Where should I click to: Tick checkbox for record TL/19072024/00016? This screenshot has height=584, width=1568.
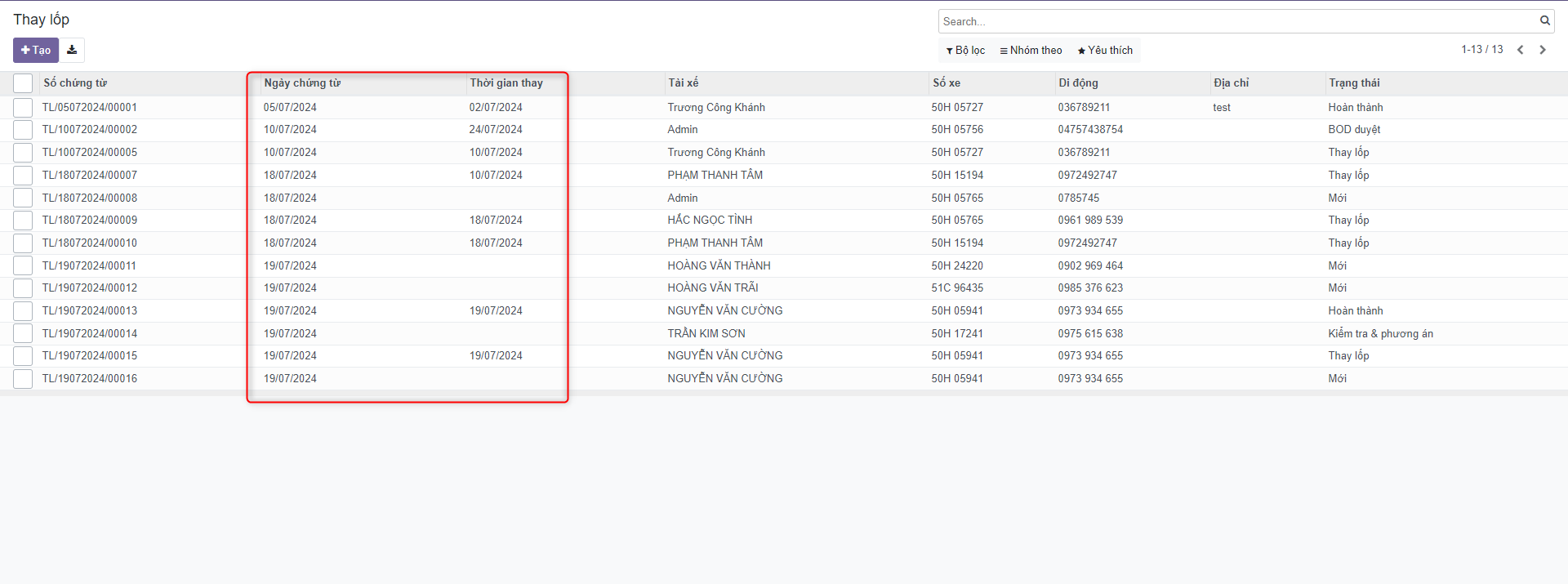pyautogui.click(x=23, y=379)
